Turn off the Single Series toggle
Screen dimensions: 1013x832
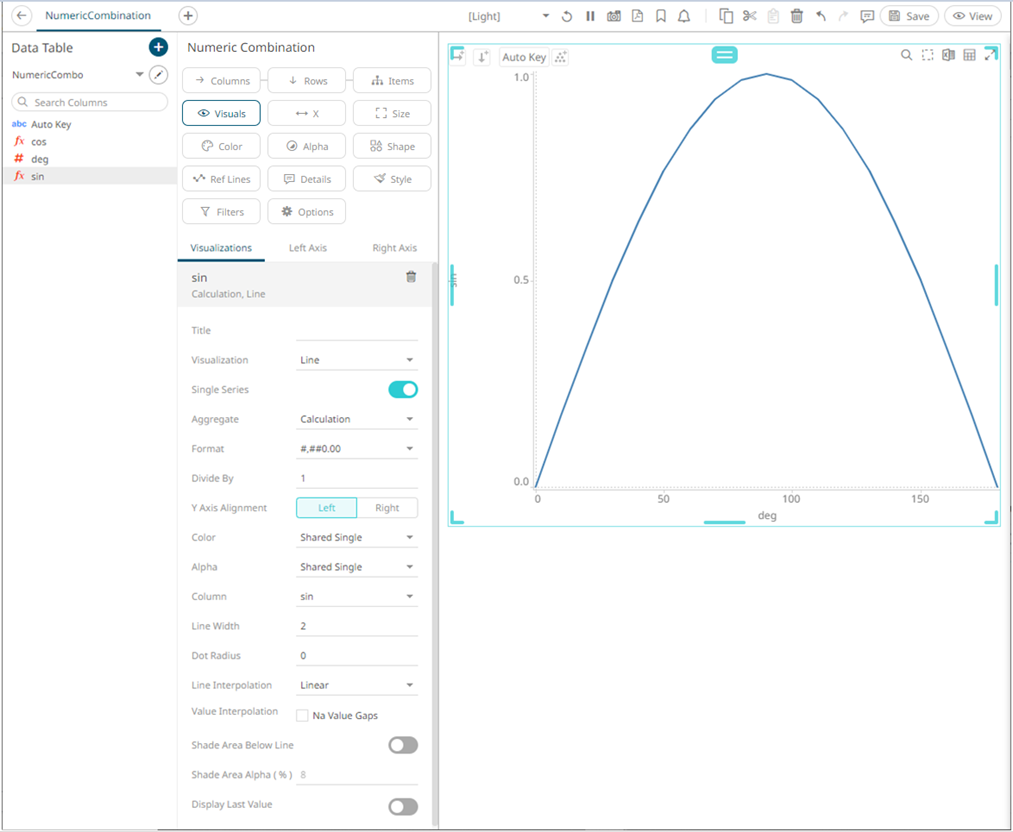(x=402, y=390)
